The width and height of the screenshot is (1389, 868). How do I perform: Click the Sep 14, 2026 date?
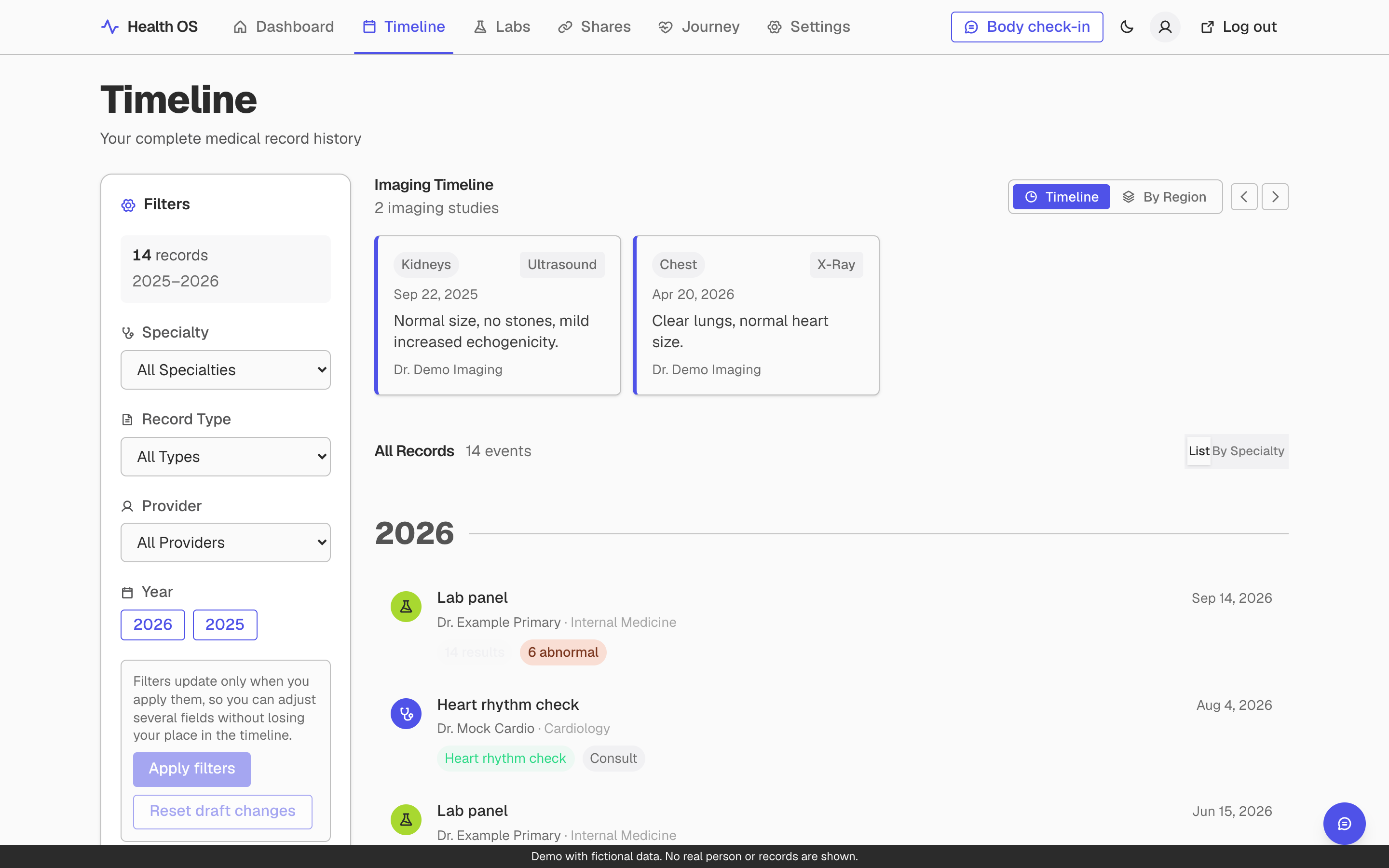1232,598
